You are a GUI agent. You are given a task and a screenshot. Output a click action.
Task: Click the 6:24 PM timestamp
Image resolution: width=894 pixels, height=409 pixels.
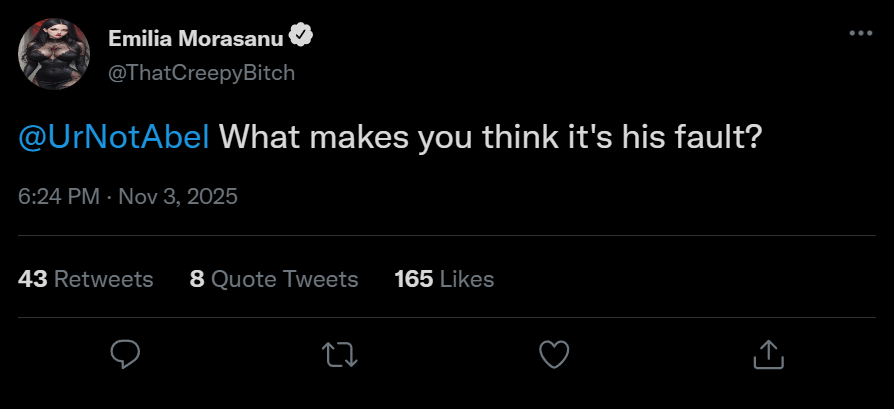pos(58,195)
